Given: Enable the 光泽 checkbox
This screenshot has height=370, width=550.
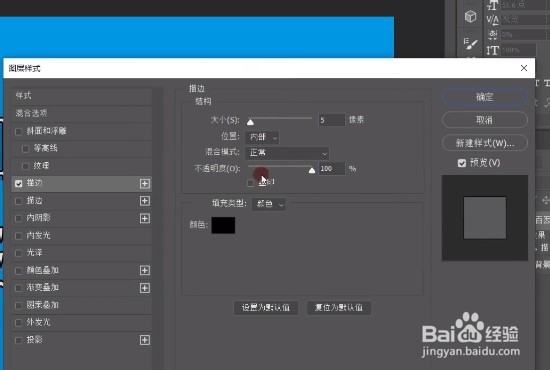Looking at the screenshot, I should (x=18, y=253).
